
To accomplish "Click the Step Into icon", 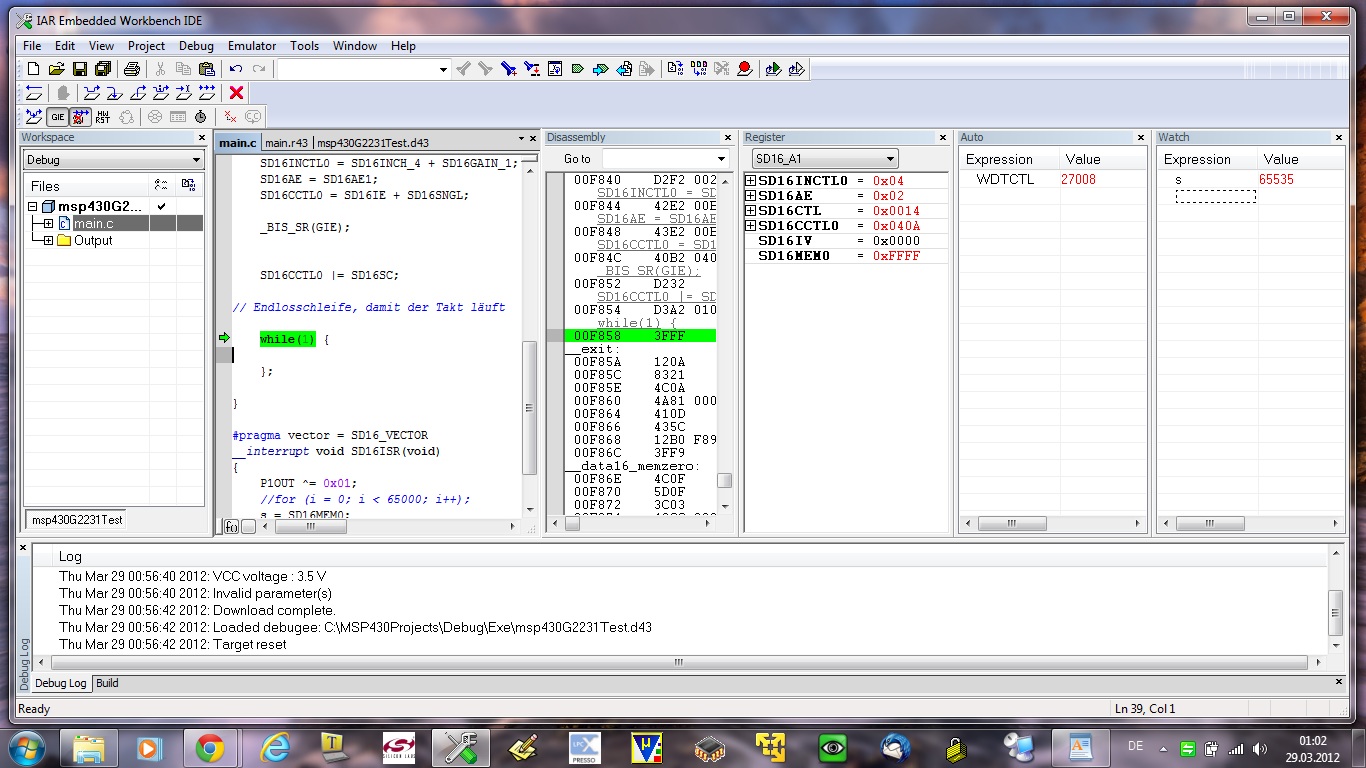I will point(115,93).
